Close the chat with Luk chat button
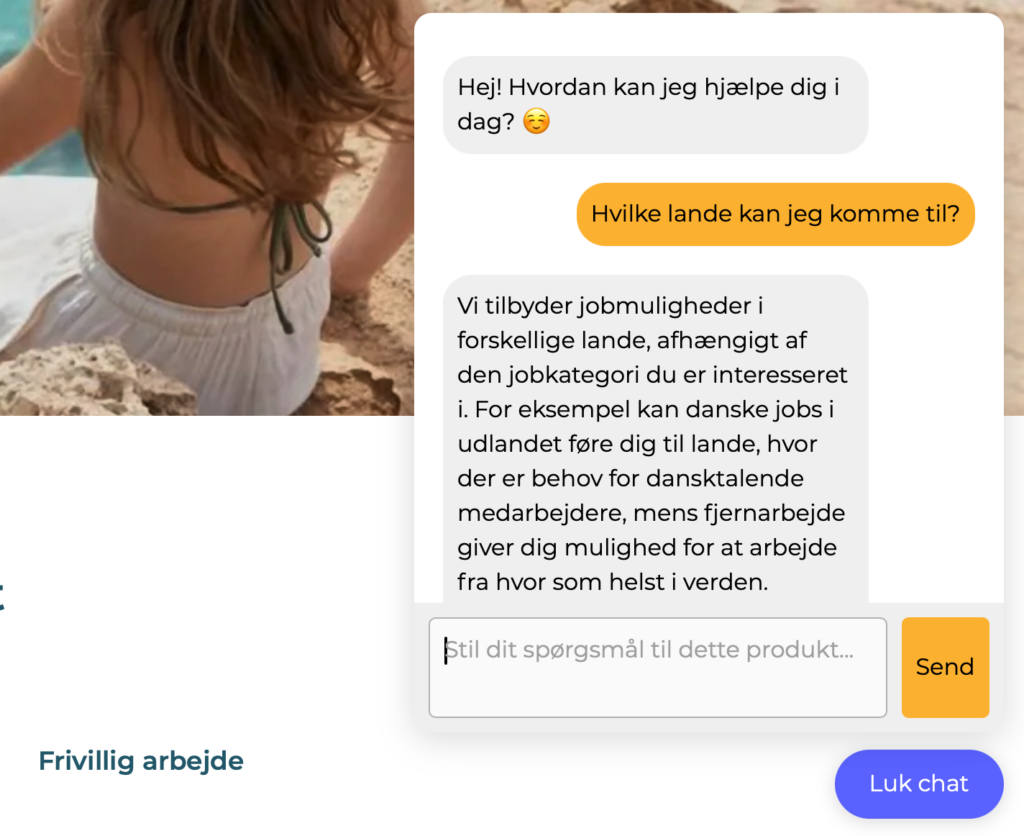1024x836 pixels. [x=919, y=784]
